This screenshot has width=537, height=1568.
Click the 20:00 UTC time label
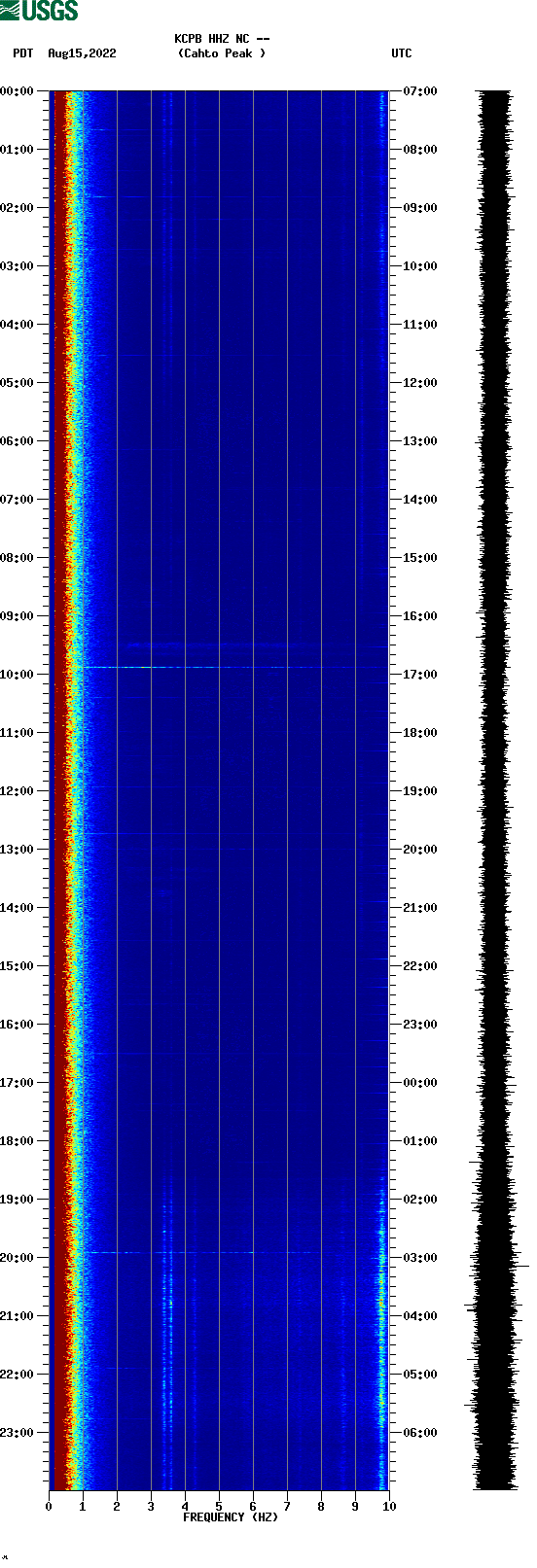pyautogui.click(x=420, y=850)
